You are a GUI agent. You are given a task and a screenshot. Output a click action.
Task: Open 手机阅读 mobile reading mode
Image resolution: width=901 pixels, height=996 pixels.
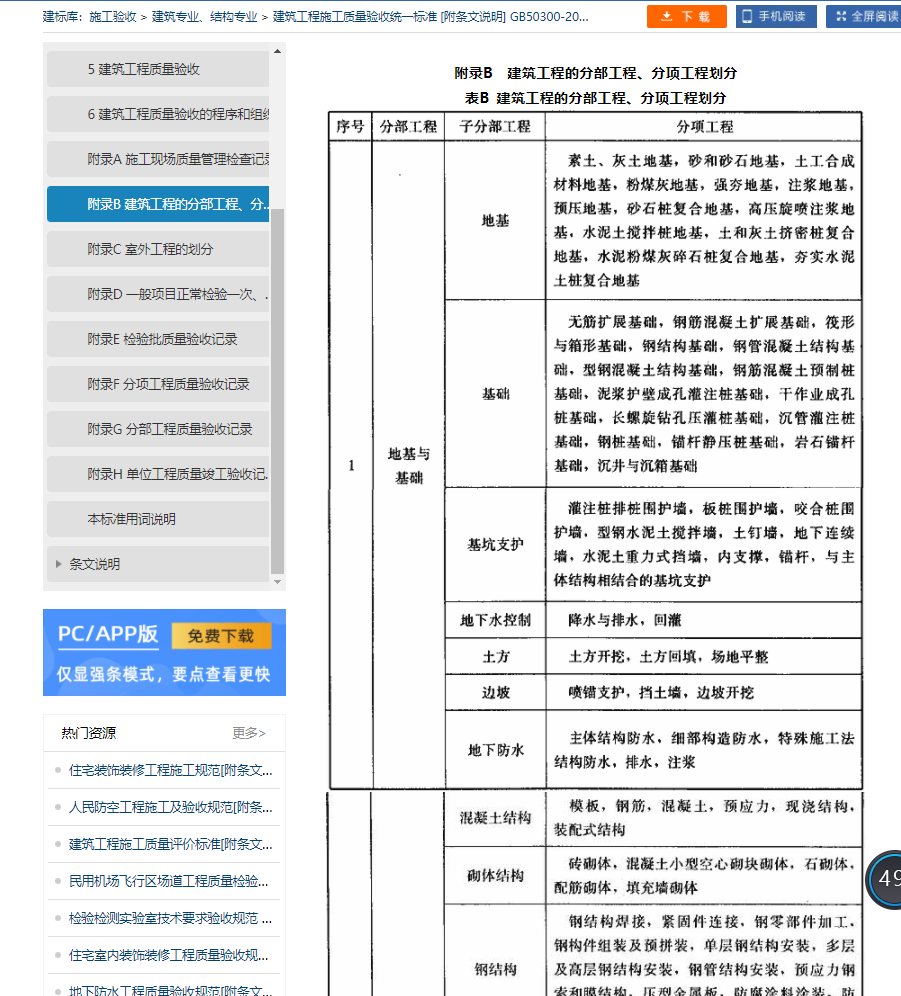click(776, 17)
